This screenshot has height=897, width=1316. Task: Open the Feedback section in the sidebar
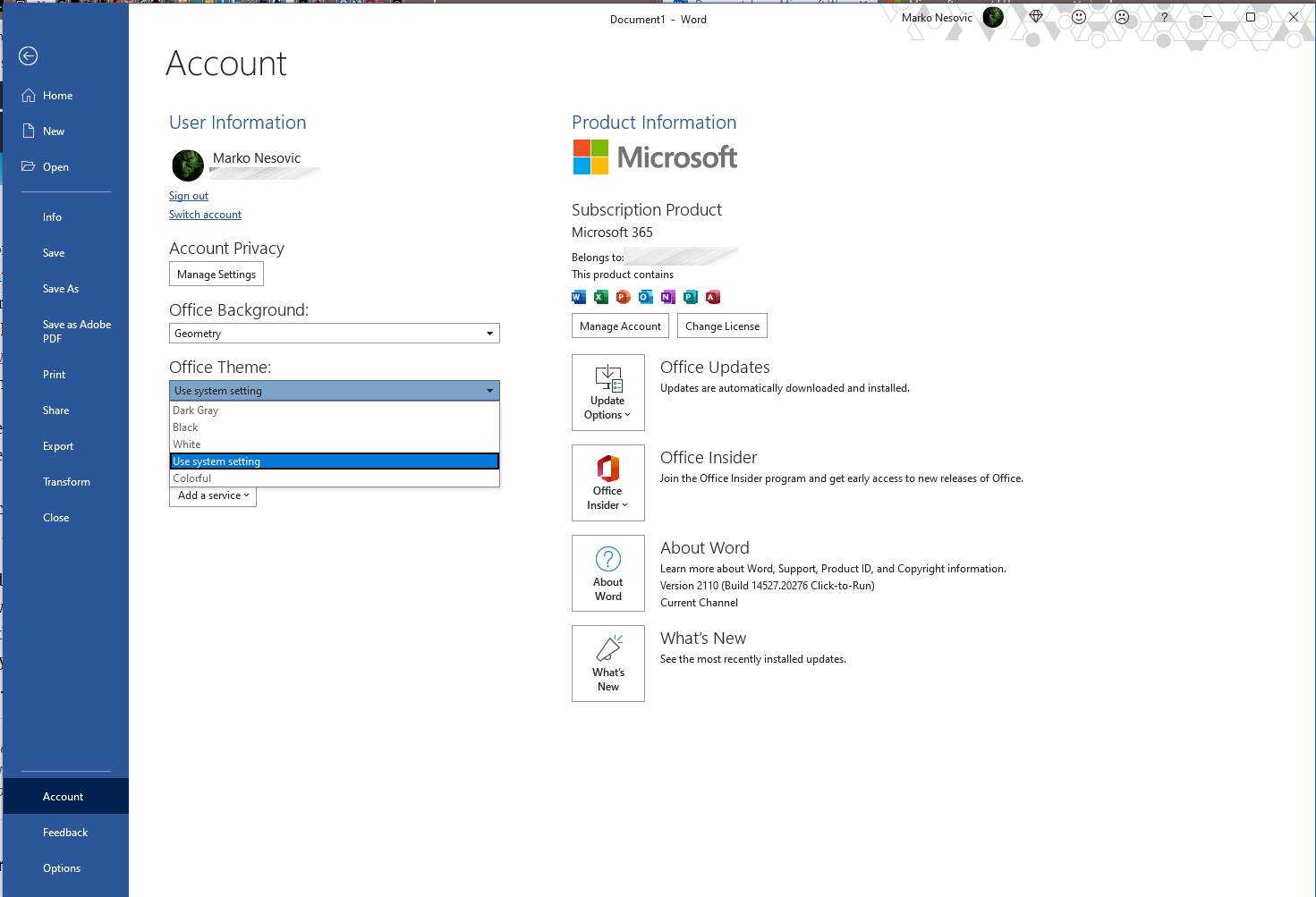click(x=65, y=832)
